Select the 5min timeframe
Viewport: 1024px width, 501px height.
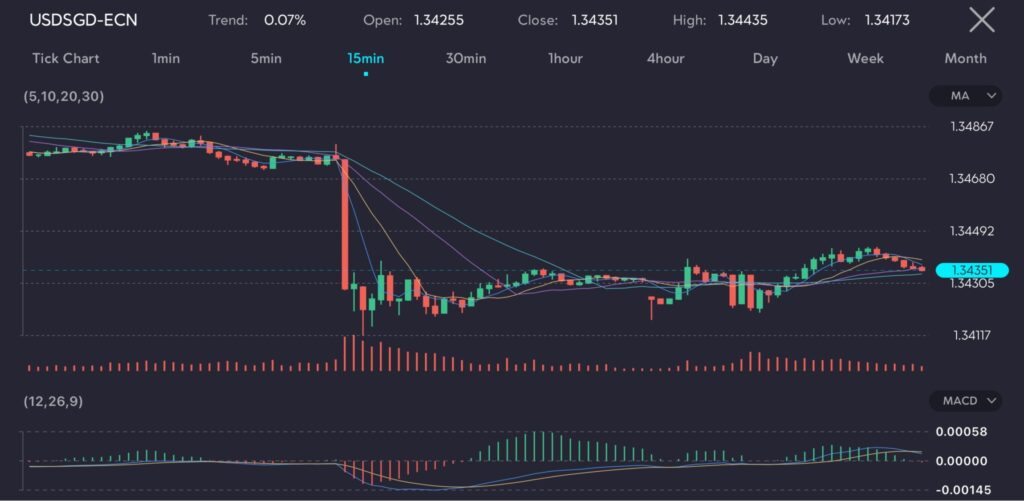pyautogui.click(x=266, y=58)
